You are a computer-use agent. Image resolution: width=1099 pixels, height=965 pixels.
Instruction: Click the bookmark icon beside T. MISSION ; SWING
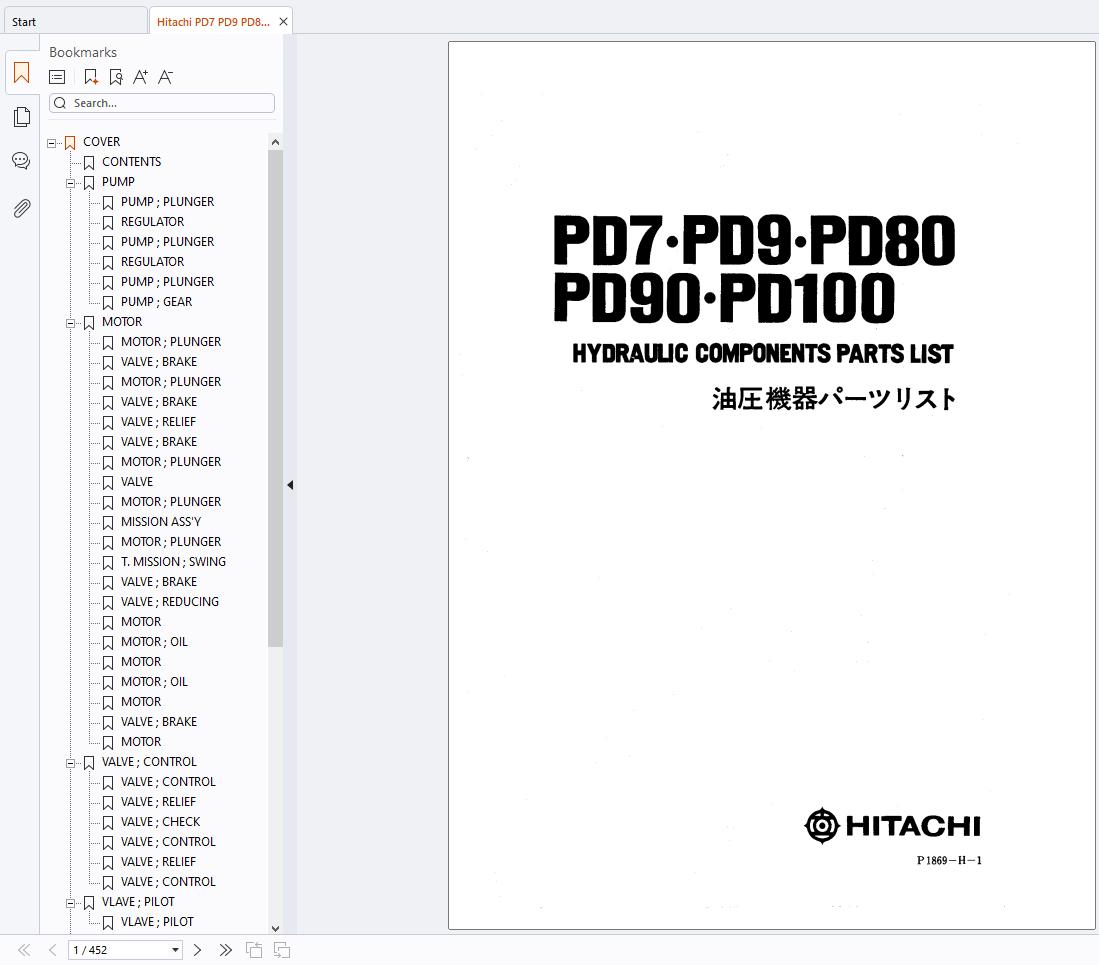(108, 563)
